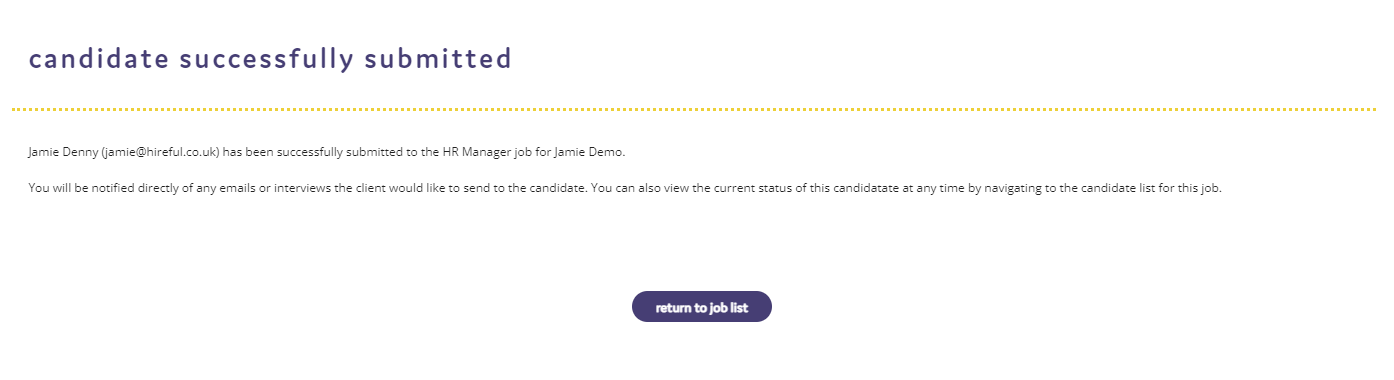Click the word candidate in the heading
Viewport: 1394px width, 380px height.
99,59
